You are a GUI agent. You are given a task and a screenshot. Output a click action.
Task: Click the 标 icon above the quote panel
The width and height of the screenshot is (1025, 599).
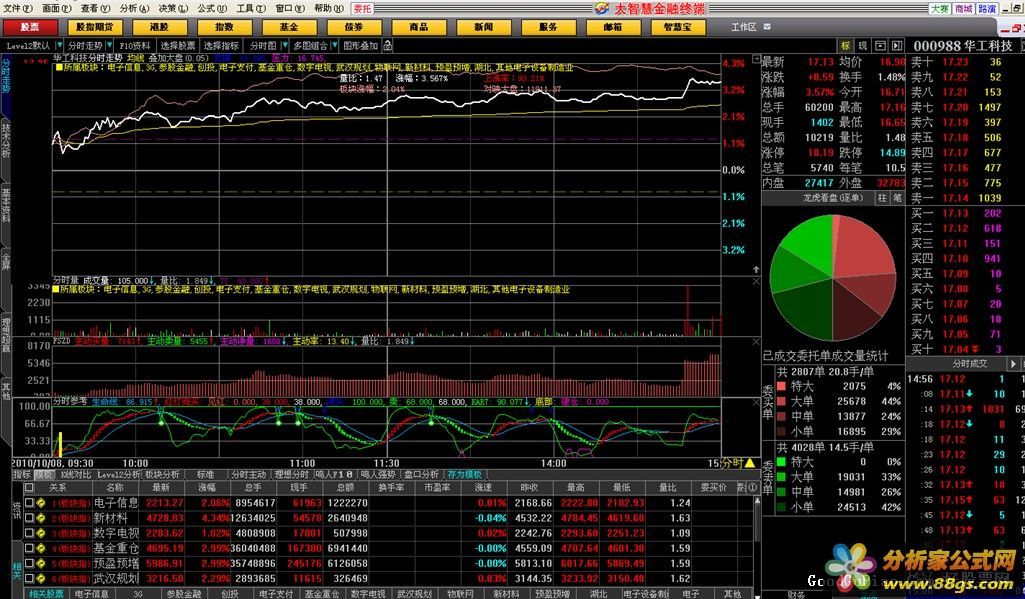(845, 45)
